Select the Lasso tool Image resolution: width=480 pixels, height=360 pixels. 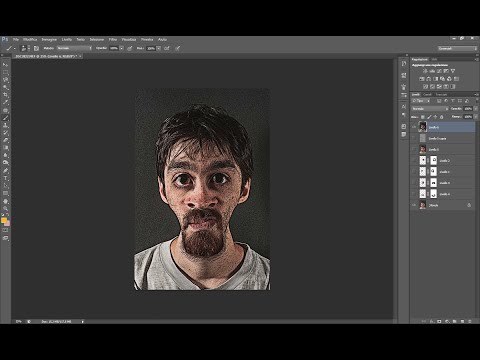tap(5, 80)
